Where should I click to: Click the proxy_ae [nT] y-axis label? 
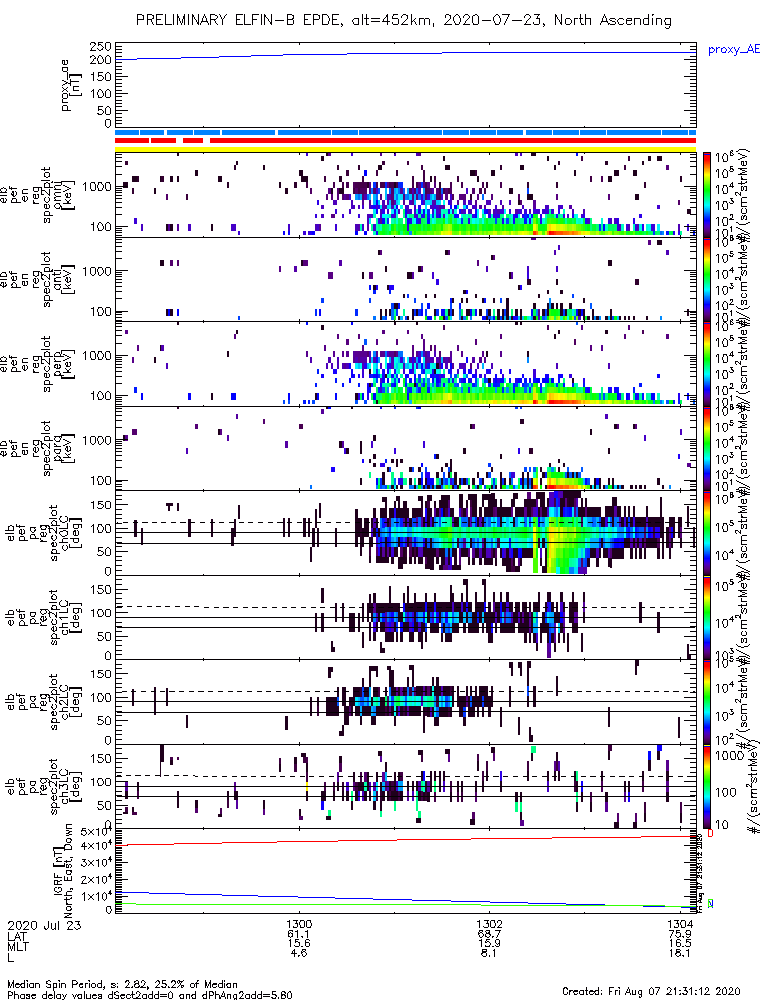70,85
